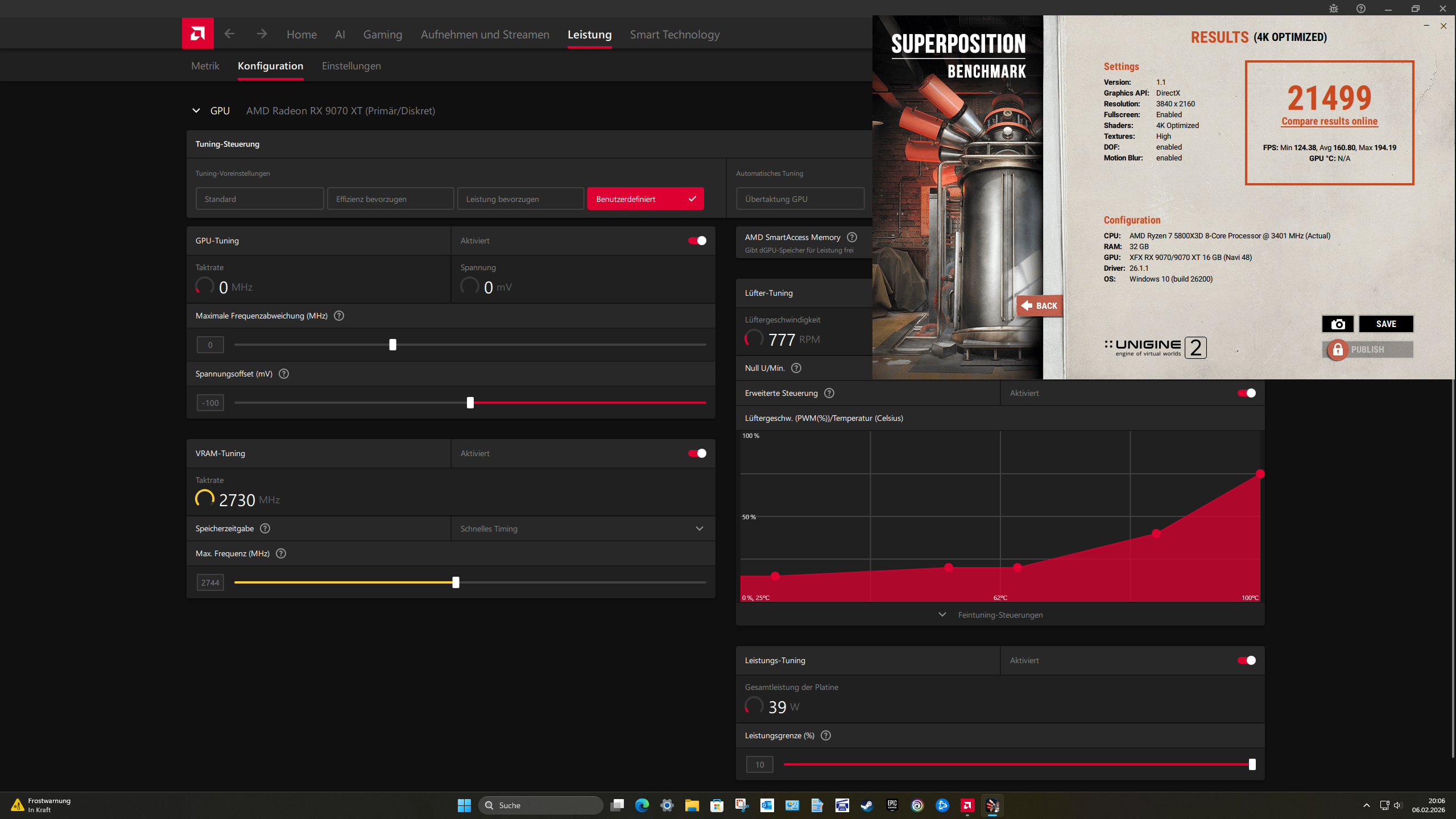Open the Metrik sub-tab
Viewport: 1456px width, 819px height.
coord(205,66)
